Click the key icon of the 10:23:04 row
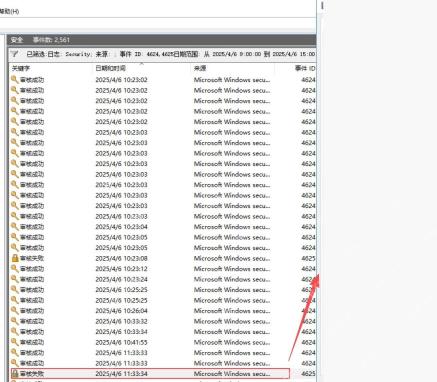437x382 pixels. click(x=14, y=227)
